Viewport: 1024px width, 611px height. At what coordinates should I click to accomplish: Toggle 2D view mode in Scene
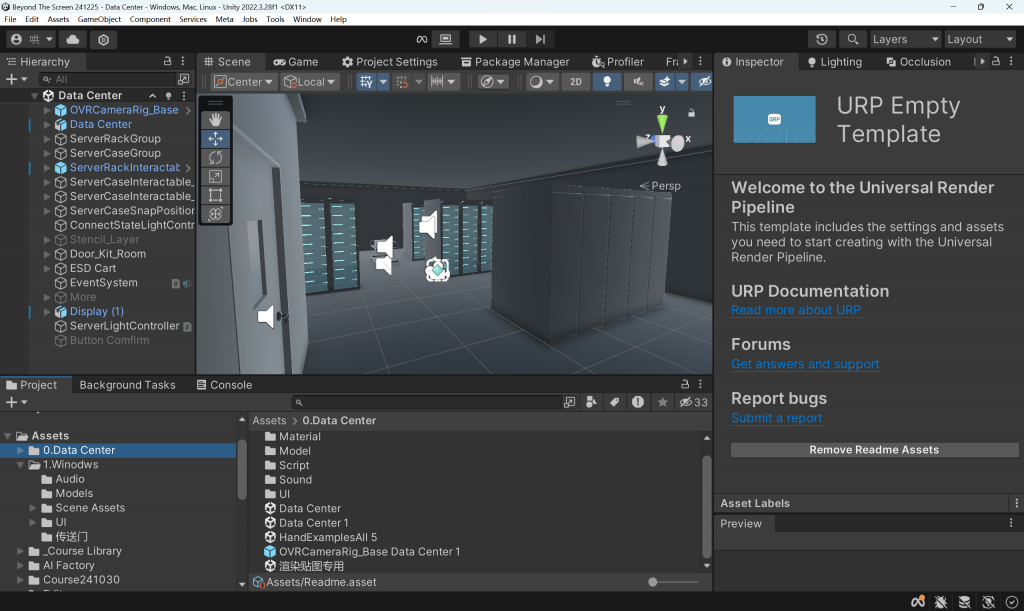(575, 82)
